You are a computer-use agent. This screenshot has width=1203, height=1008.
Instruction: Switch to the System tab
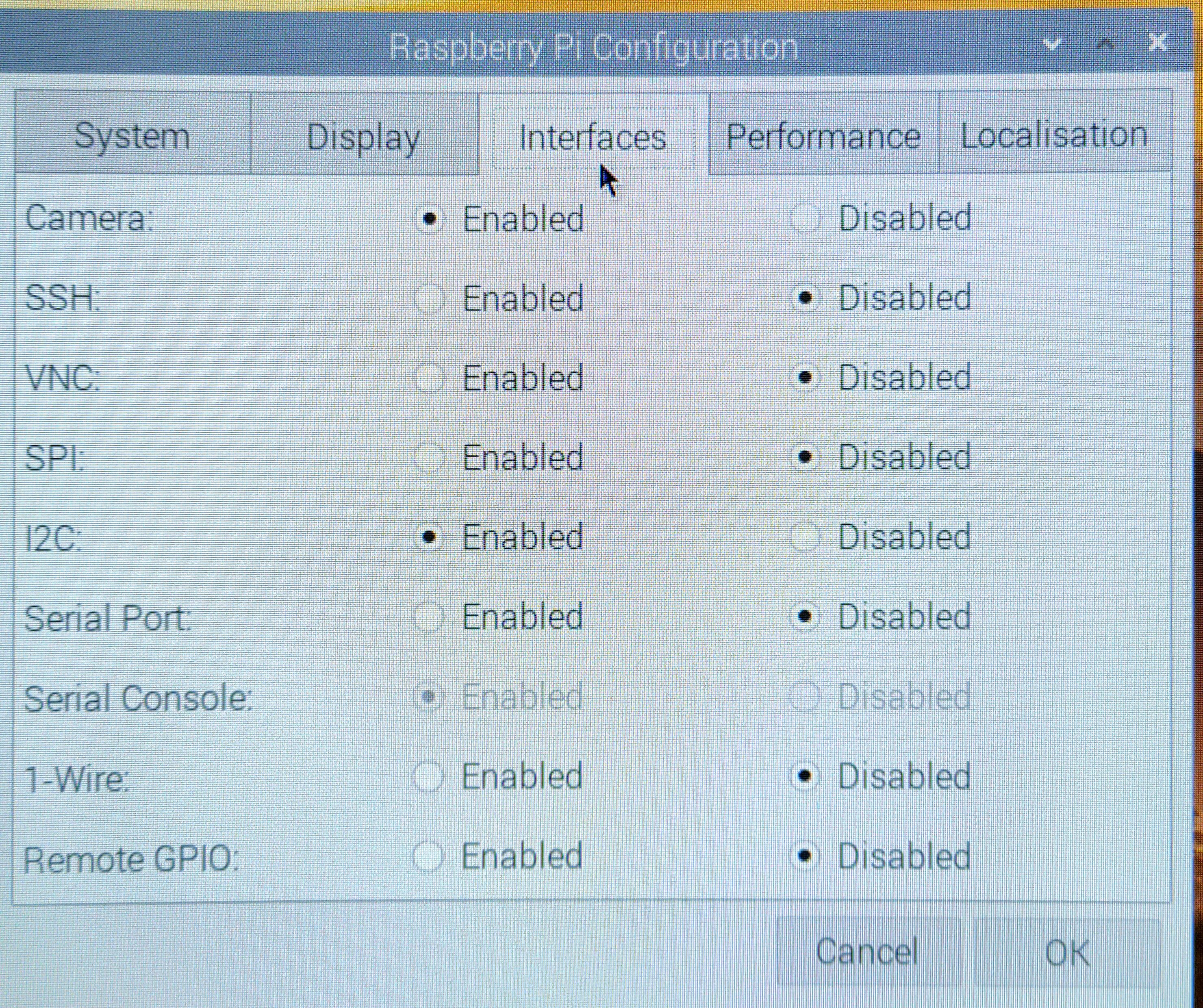coord(132,135)
